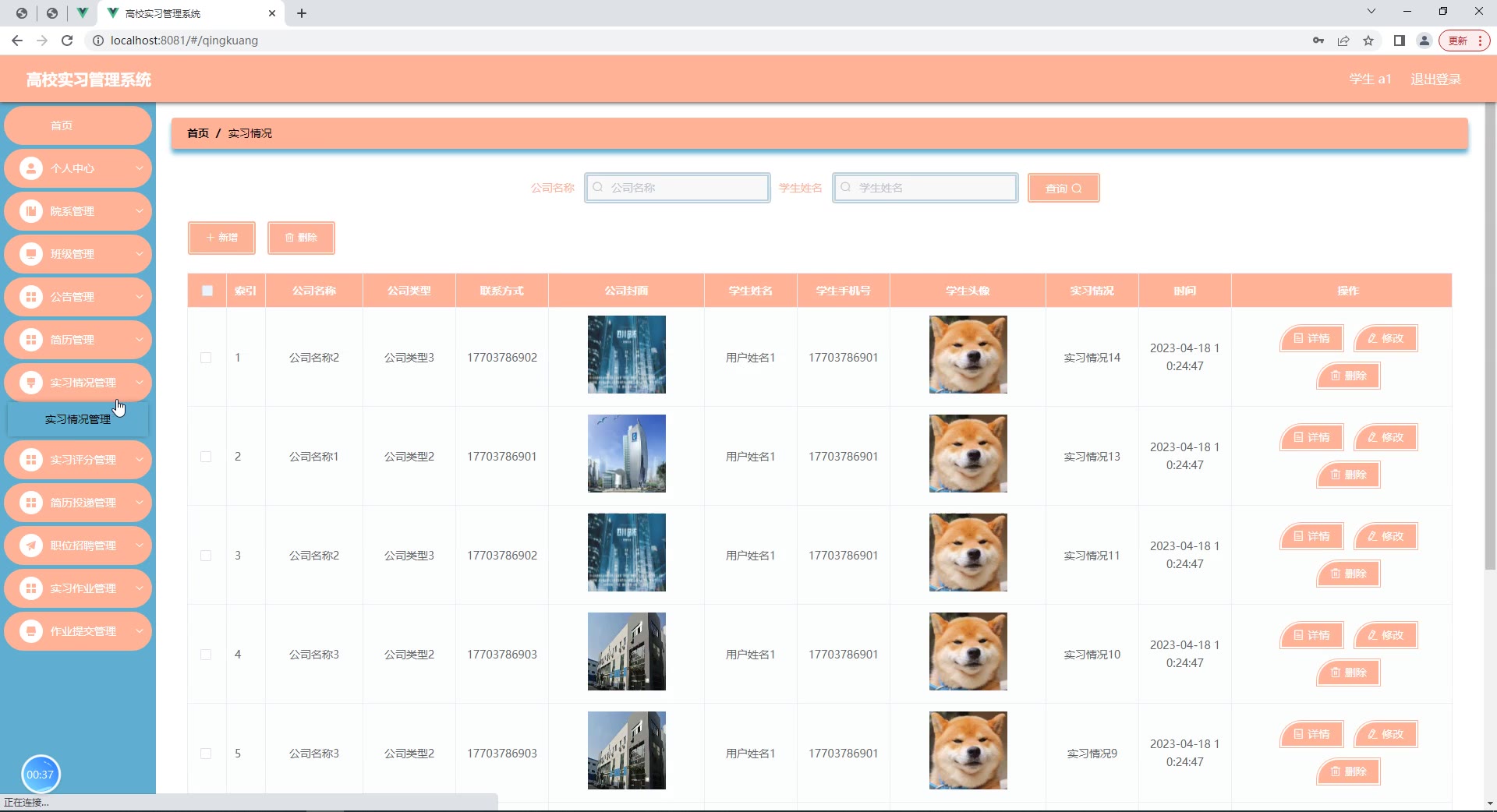Click the 公告管理 sidebar icon

coord(30,297)
